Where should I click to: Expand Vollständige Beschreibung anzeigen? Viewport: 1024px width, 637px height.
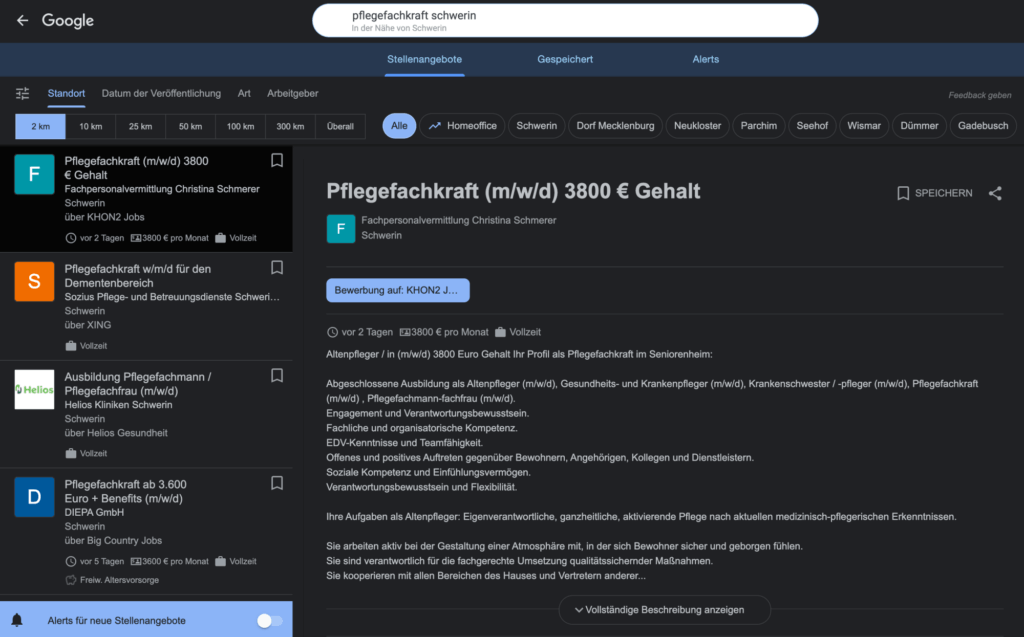pos(664,610)
